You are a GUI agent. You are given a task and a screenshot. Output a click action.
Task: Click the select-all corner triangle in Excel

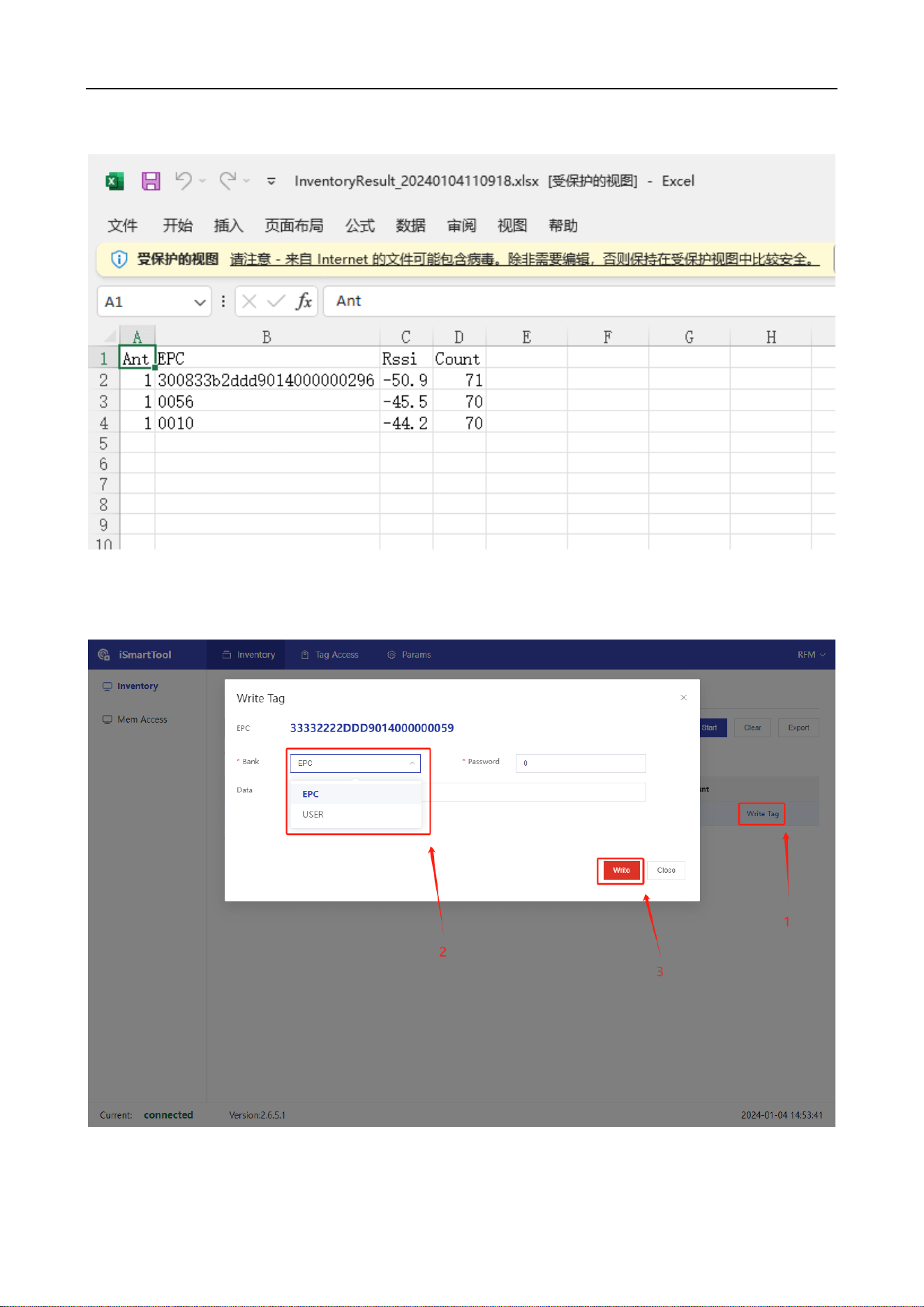(110, 337)
